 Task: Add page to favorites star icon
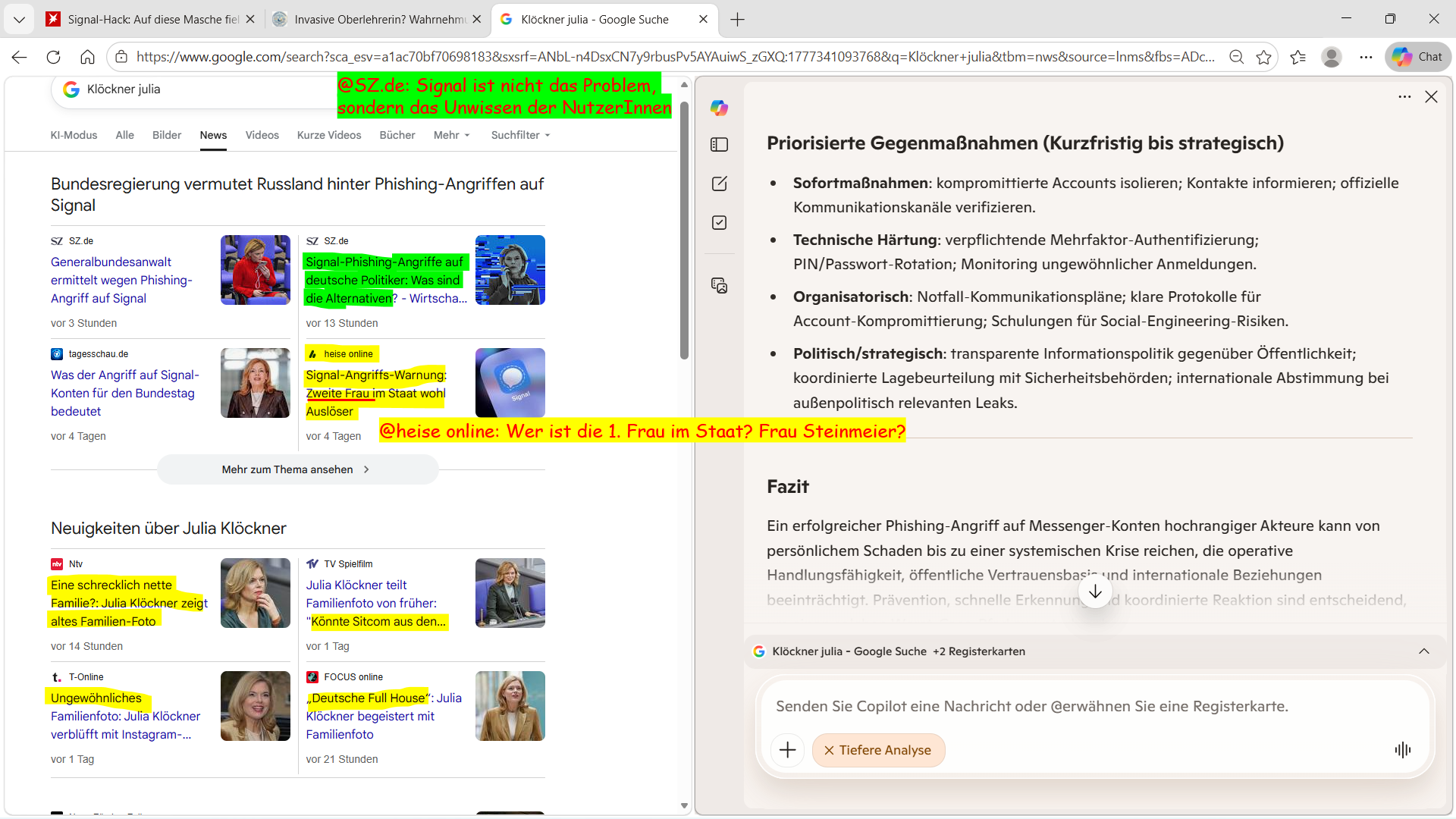1263,57
